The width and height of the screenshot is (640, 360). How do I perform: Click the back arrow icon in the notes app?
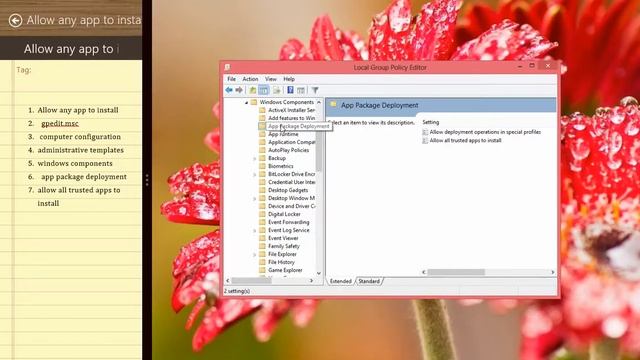(x=16, y=20)
